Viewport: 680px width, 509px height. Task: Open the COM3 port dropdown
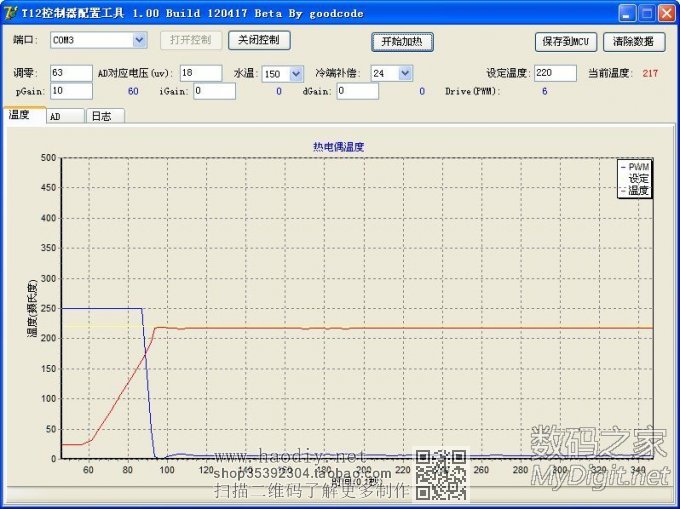click(139, 40)
